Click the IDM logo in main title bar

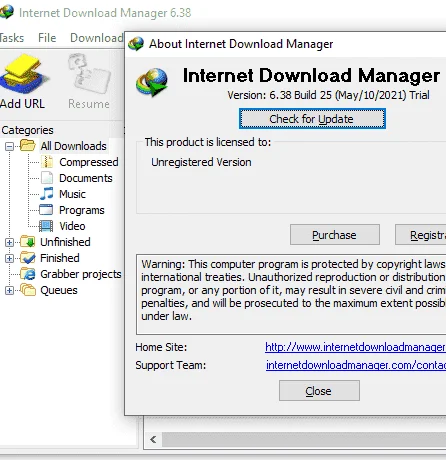point(6,12)
